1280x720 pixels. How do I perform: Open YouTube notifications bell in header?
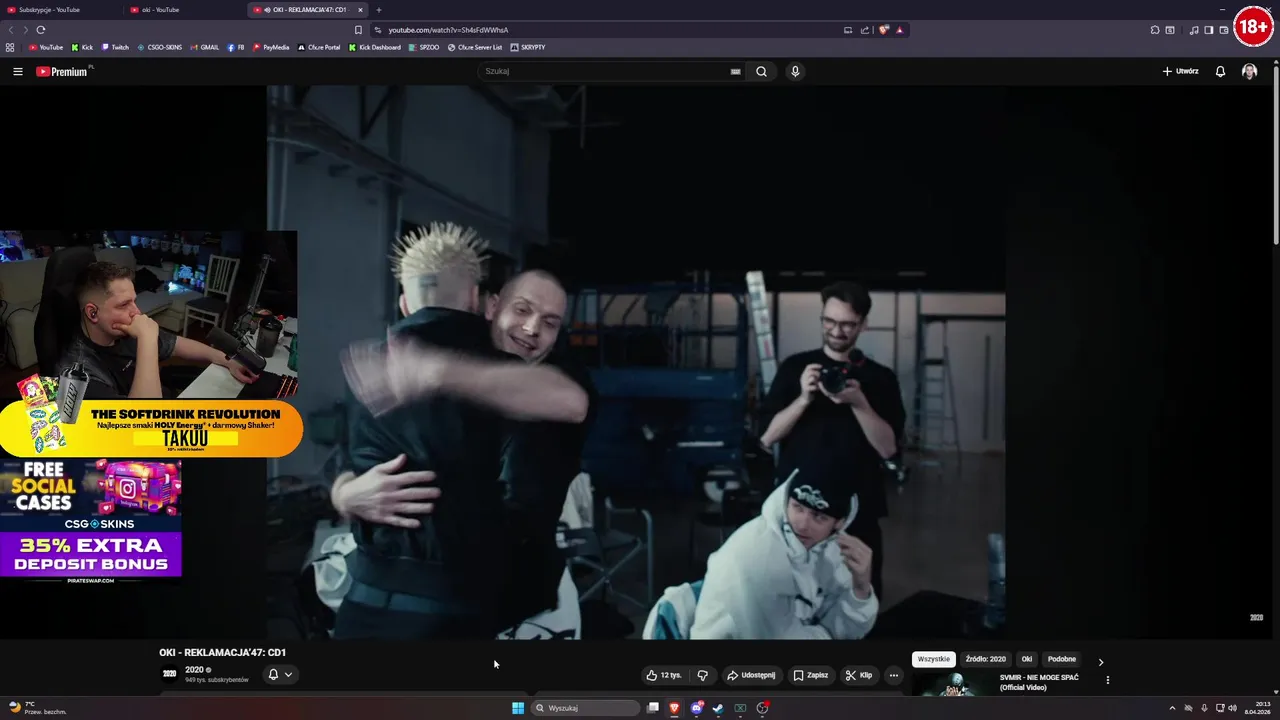pos(1220,71)
